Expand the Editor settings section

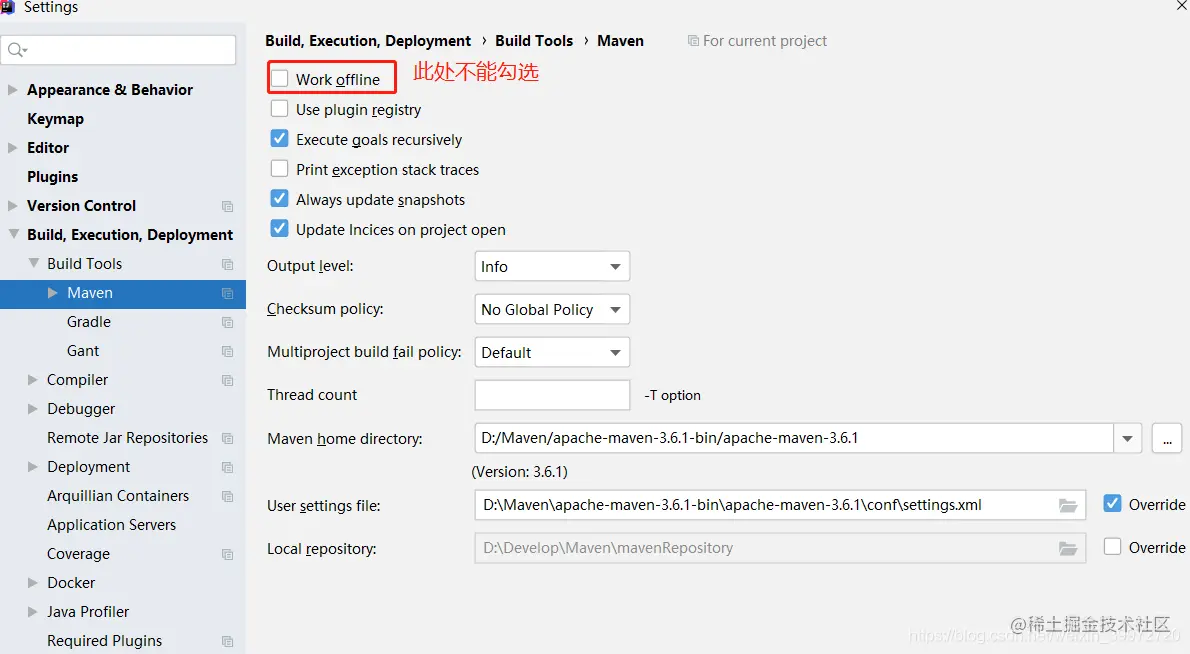pos(13,148)
